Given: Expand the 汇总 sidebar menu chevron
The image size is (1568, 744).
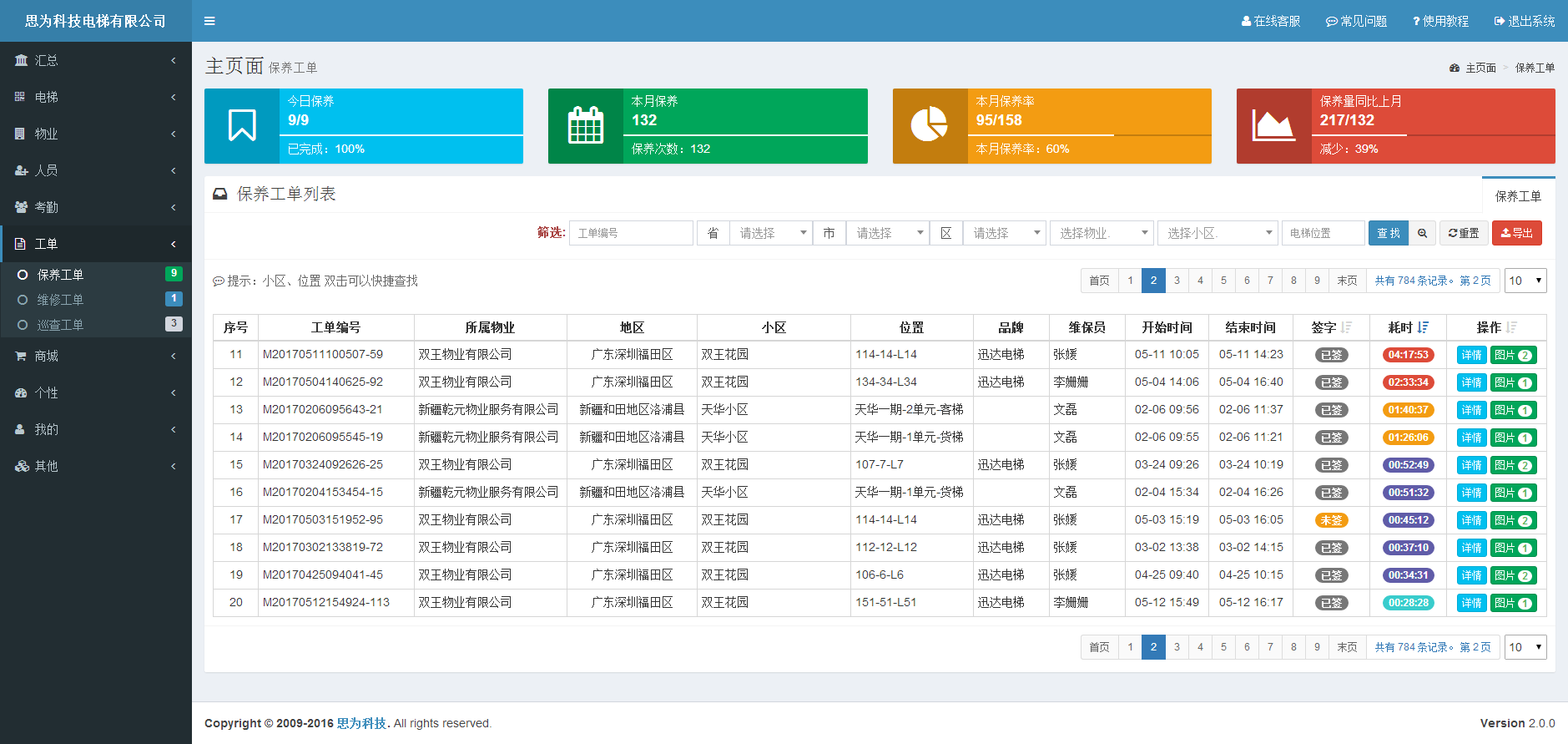Looking at the screenshot, I should coord(174,60).
